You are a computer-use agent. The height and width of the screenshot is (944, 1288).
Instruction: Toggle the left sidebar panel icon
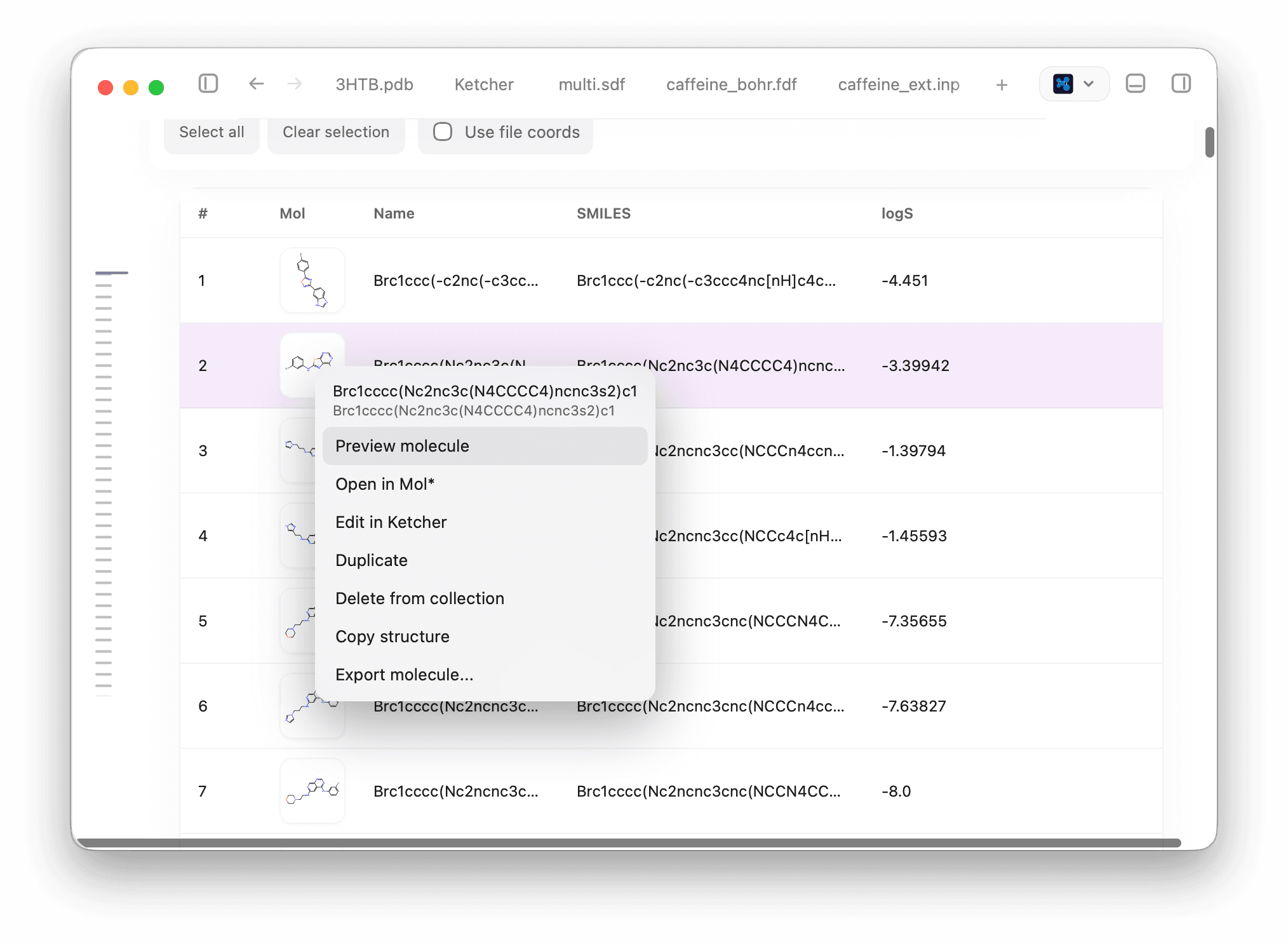(208, 84)
